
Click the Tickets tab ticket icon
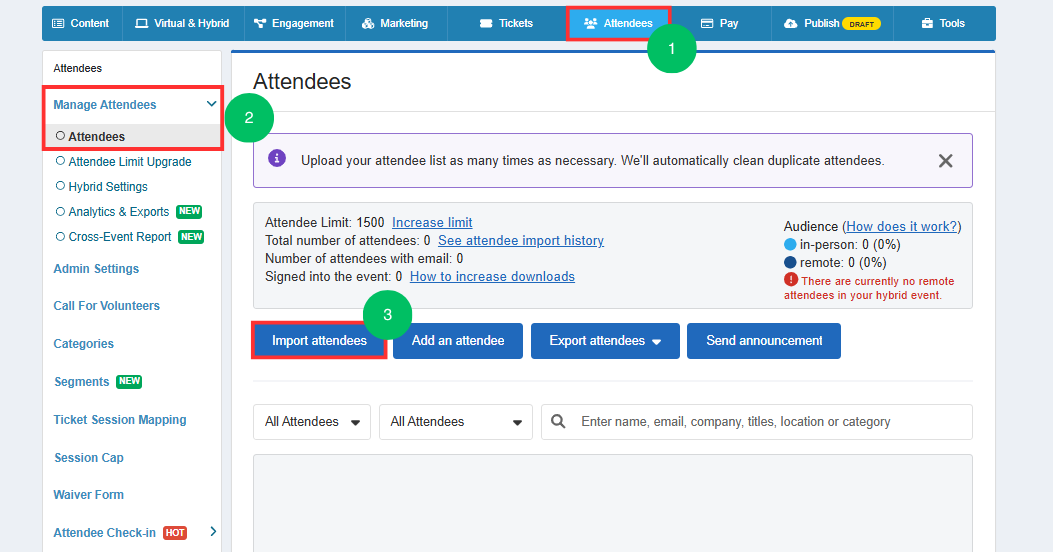486,24
